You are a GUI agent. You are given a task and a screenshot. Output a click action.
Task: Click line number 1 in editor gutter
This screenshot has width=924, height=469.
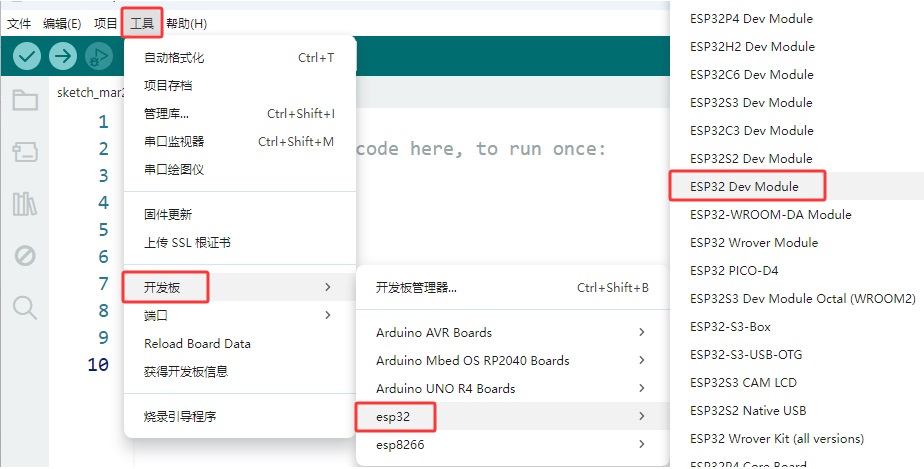104,122
